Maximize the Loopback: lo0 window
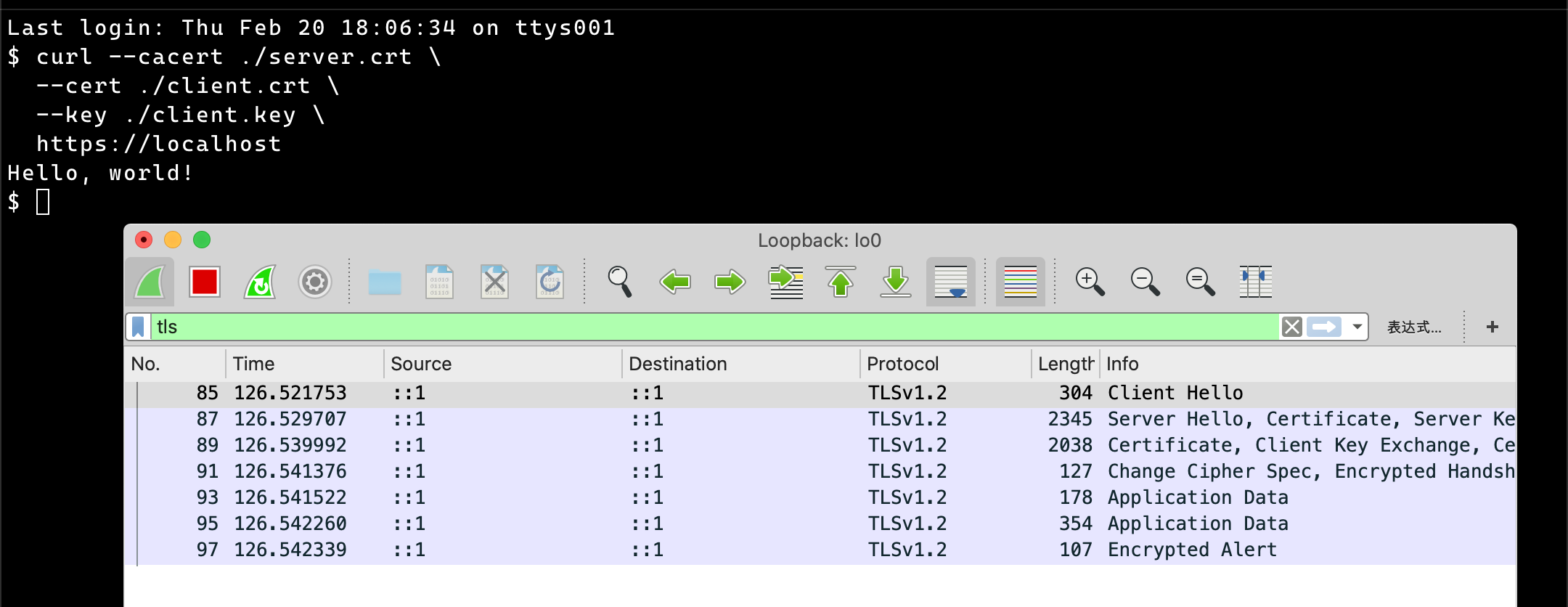This screenshot has width=1568, height=607. (x=202, y=240)
